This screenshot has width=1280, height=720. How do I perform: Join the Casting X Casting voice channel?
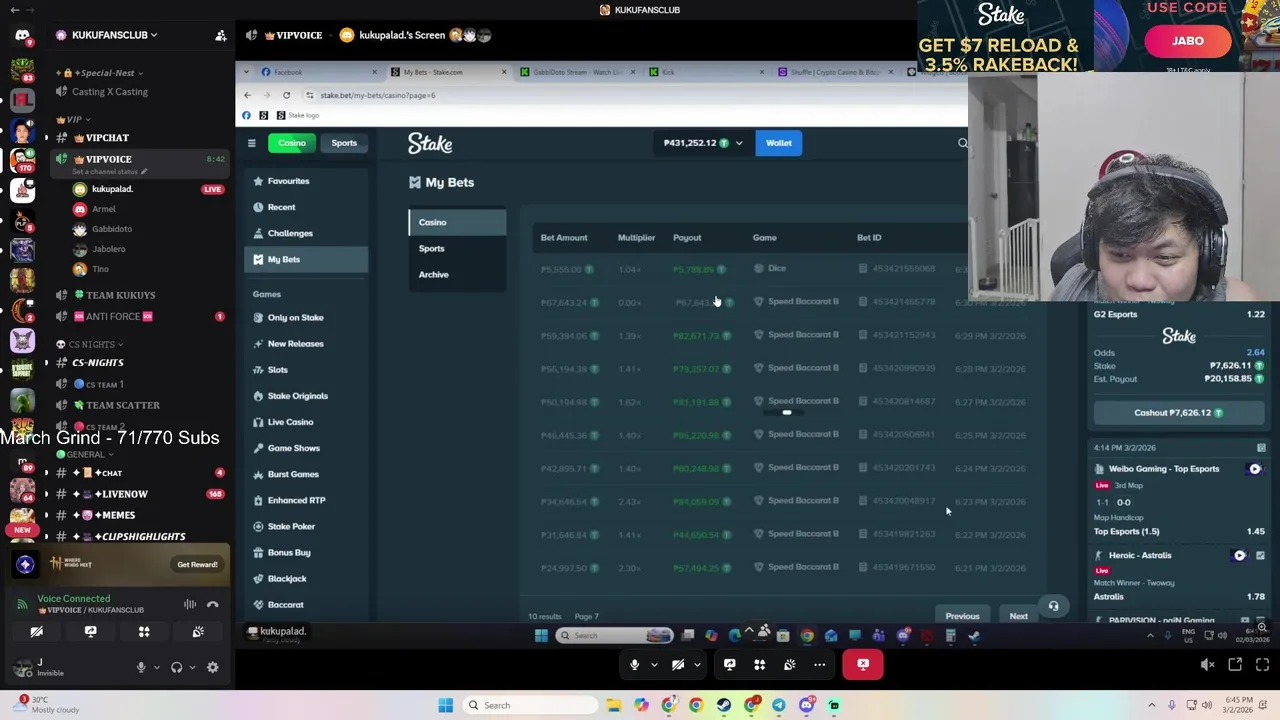(109, 92)
